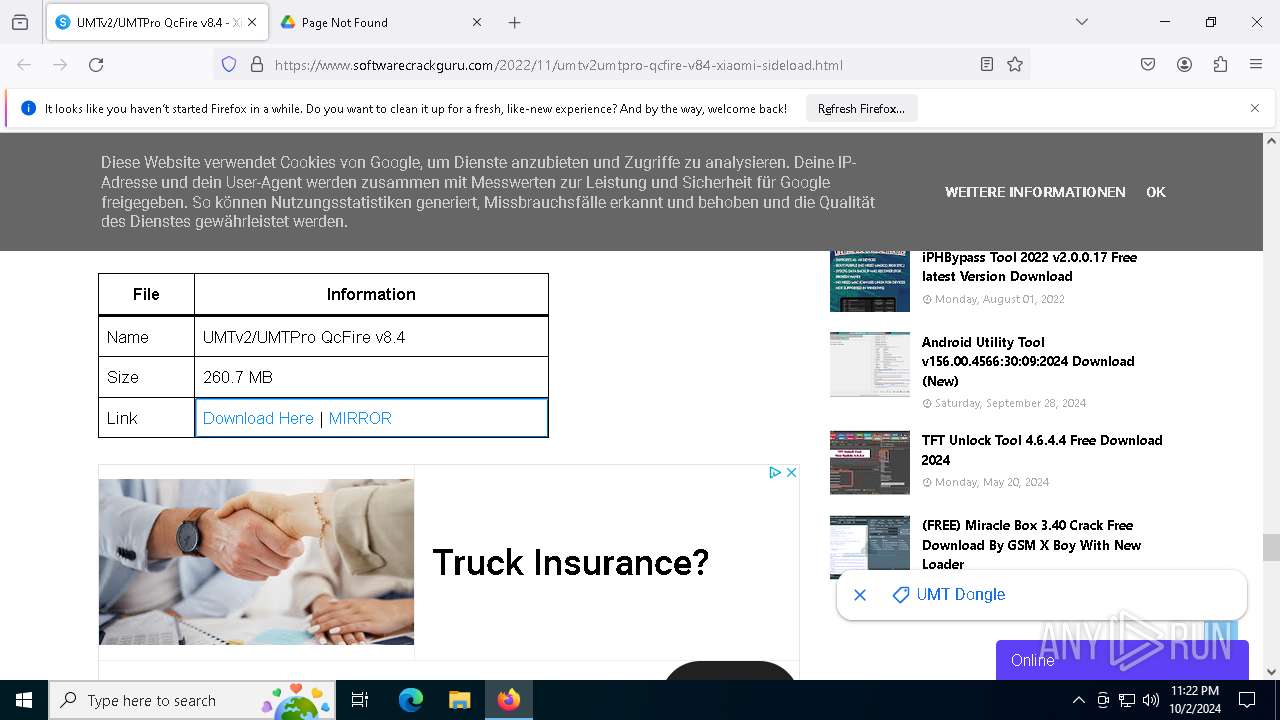This screenshot has width=1280, height=720.
Task: Open the Windows Start menu
Action: point(24,700)
